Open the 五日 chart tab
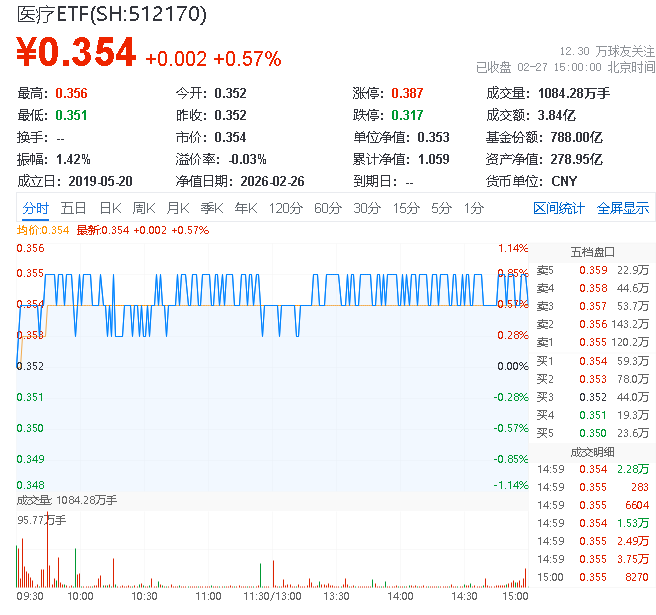Viewport: 656px width, 615px height. click(73, 208)
